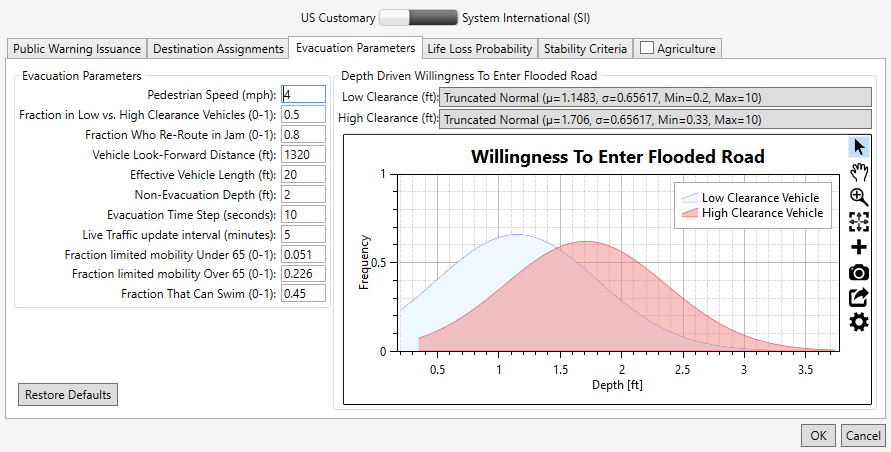Click the export chart share icon
The width and height of the screenshot is (891, 452).
(x=859, y=297)
